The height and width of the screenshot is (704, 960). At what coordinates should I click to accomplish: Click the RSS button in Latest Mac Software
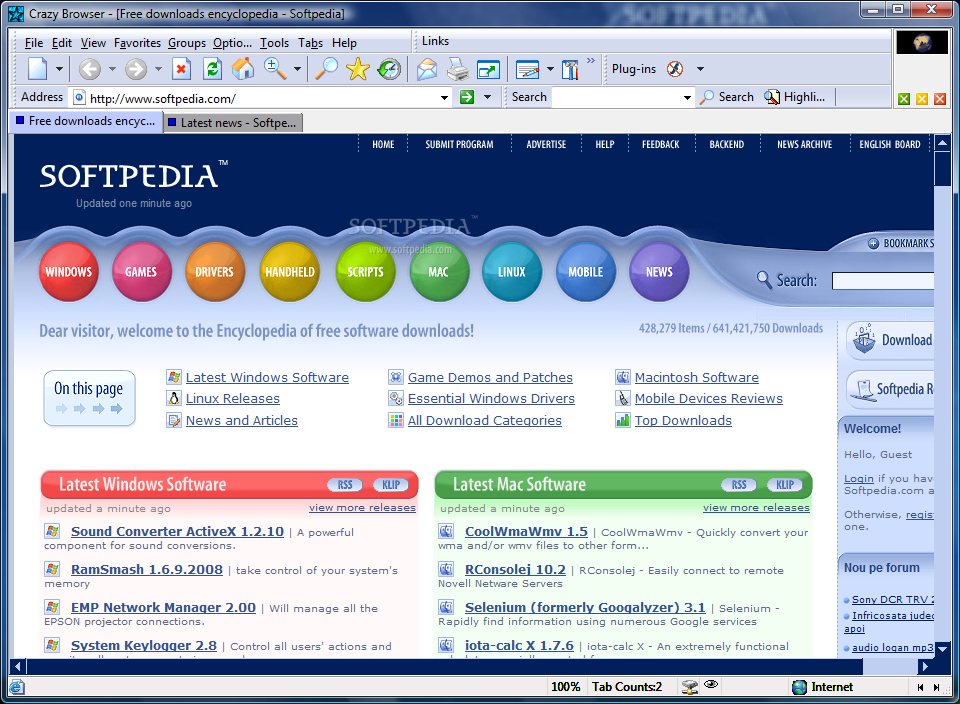click(x=738, y=485)
